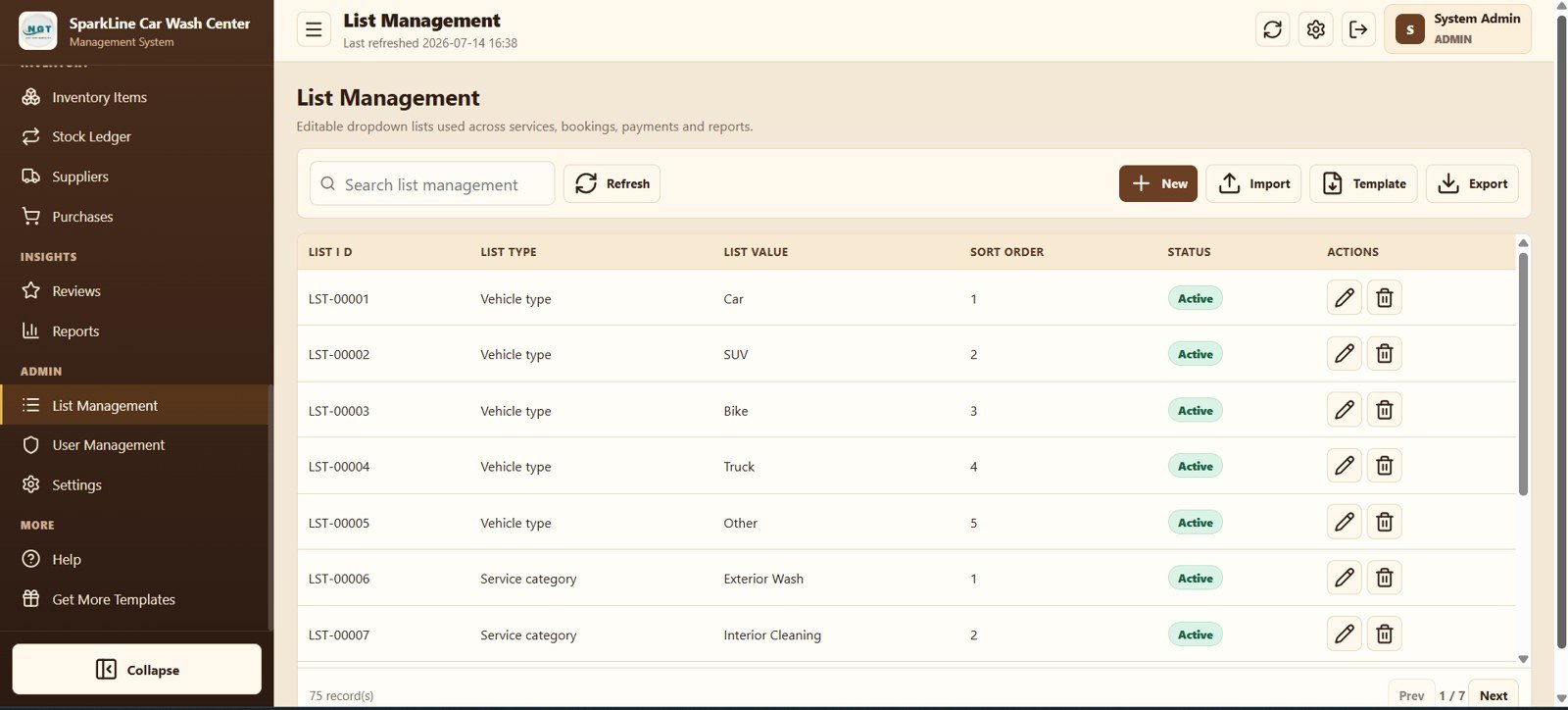The image size is (1568, 710).
Task: Delete the Bike row with trash icon
Action: click(x=1384, y=409)
